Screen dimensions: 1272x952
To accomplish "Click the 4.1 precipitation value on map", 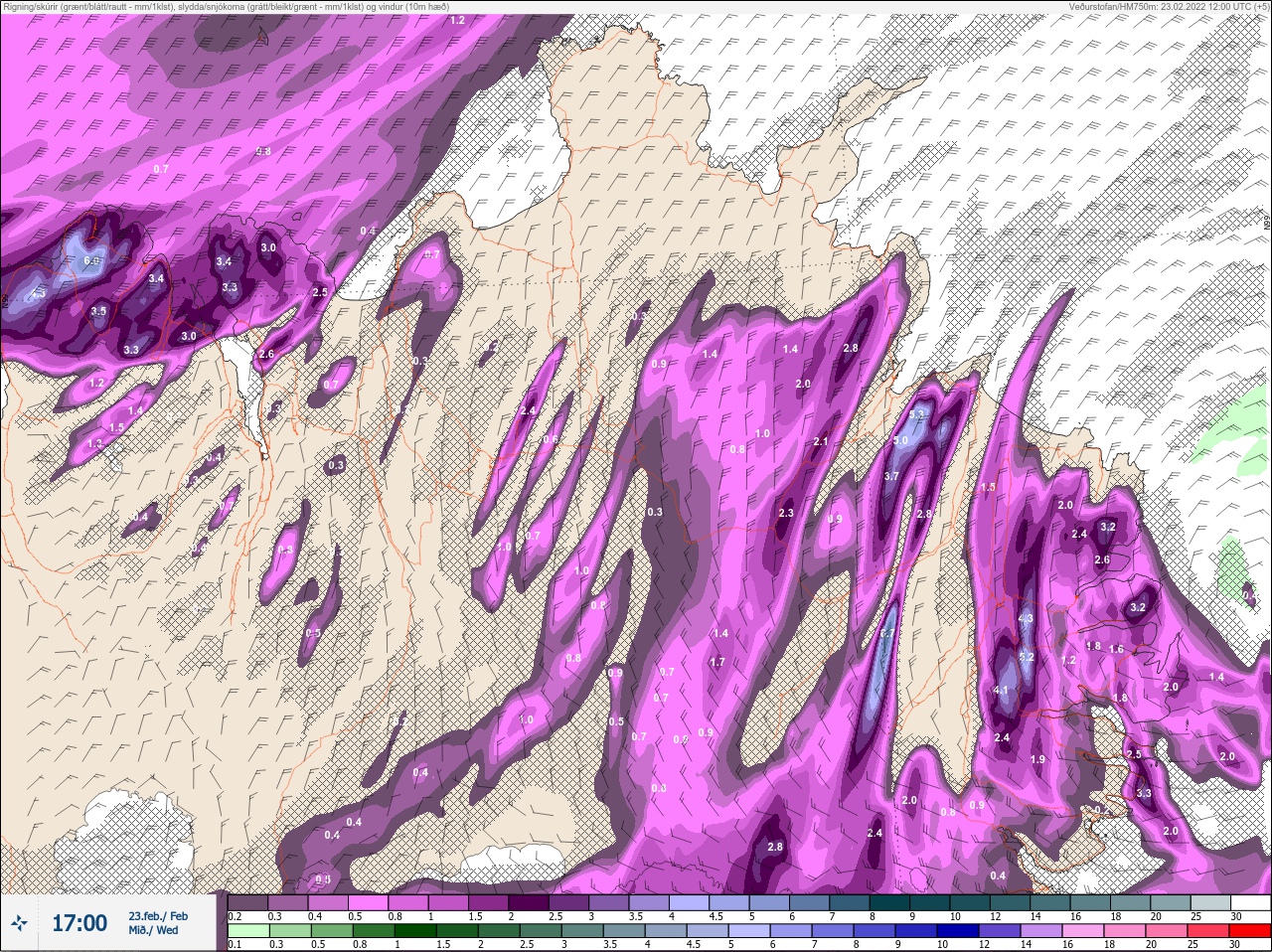I will tap(1002, 690).
